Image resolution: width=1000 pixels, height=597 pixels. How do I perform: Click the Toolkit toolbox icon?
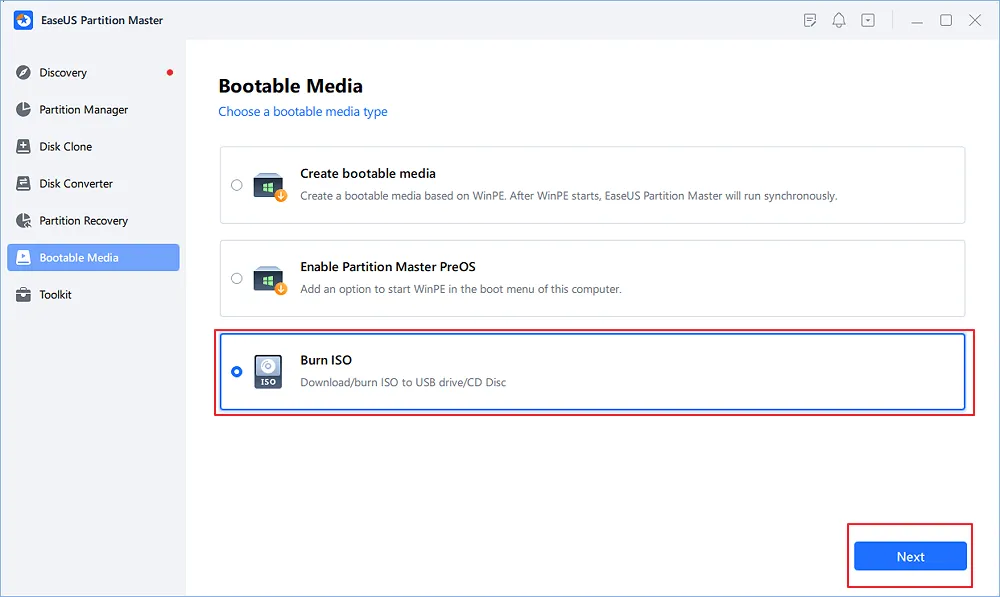click(25, 294)
